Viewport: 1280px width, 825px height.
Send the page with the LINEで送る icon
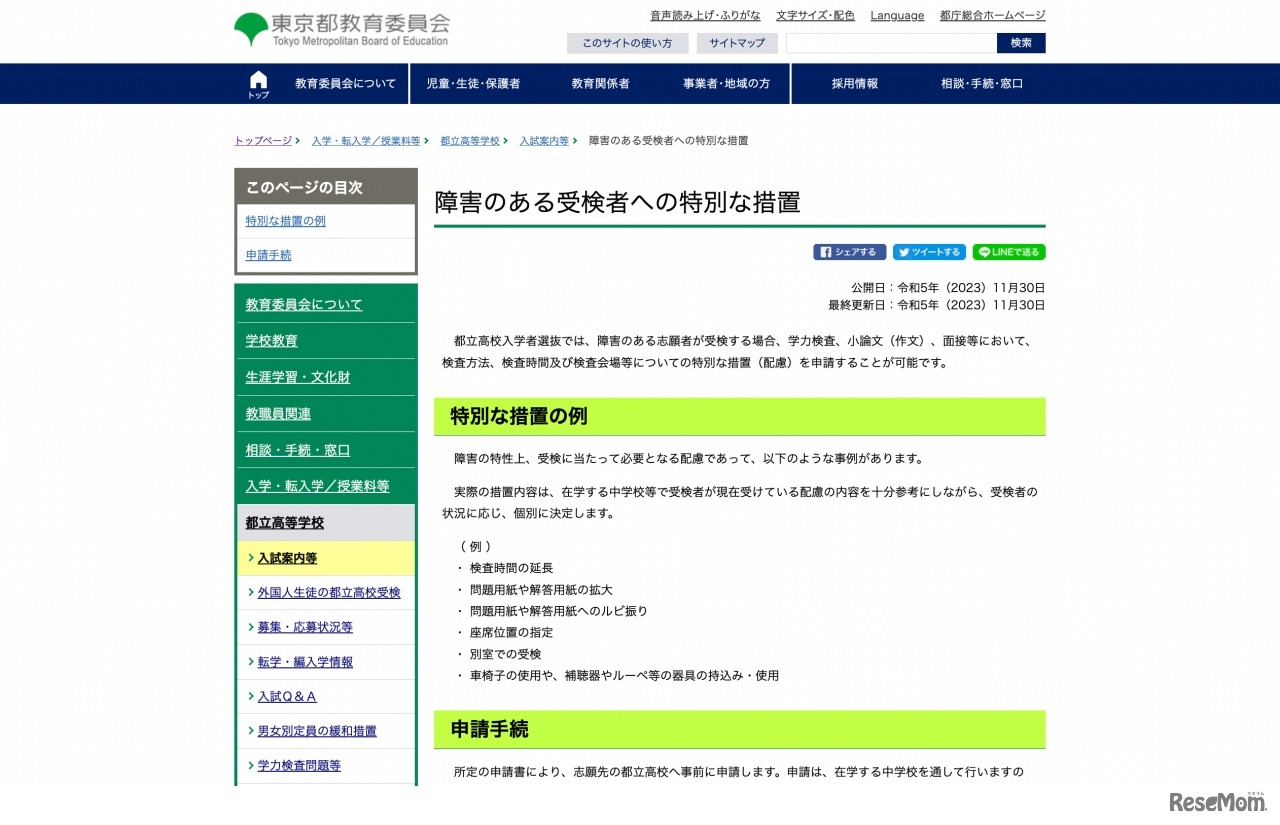(x=1008, y=251)
